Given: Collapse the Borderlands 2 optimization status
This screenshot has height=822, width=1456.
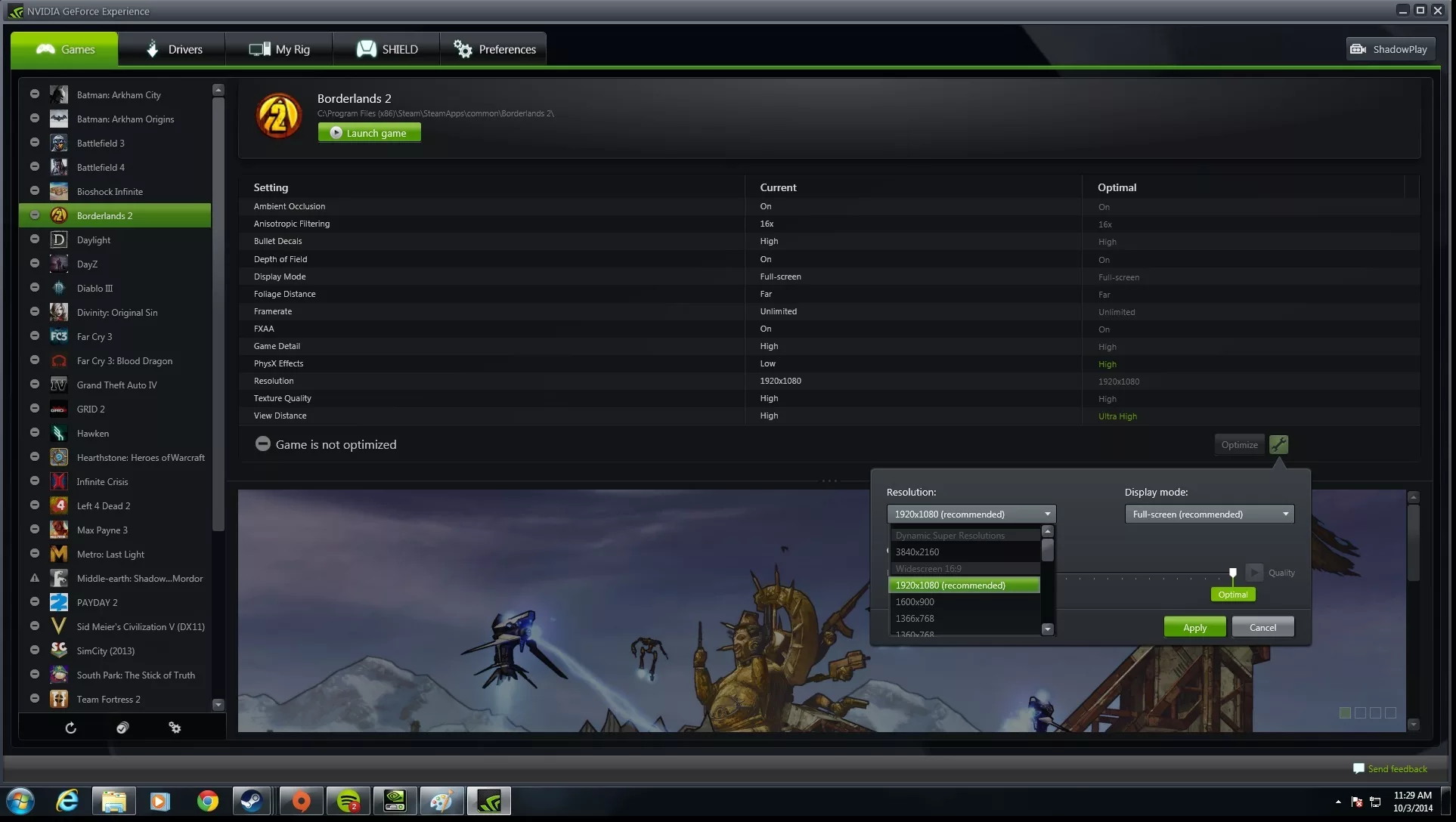Looking at the screenshot, I should pyautogui.click(x=262, y=443).
